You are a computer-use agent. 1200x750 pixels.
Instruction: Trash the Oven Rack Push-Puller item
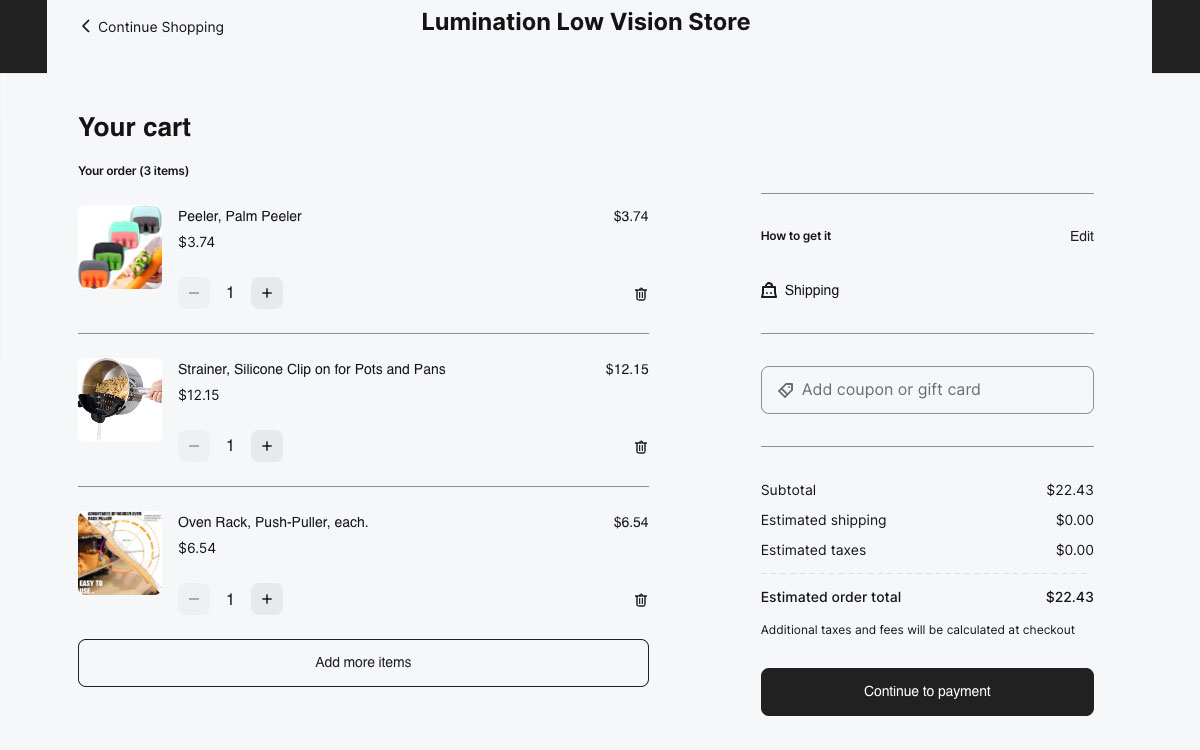pos(641,600)
